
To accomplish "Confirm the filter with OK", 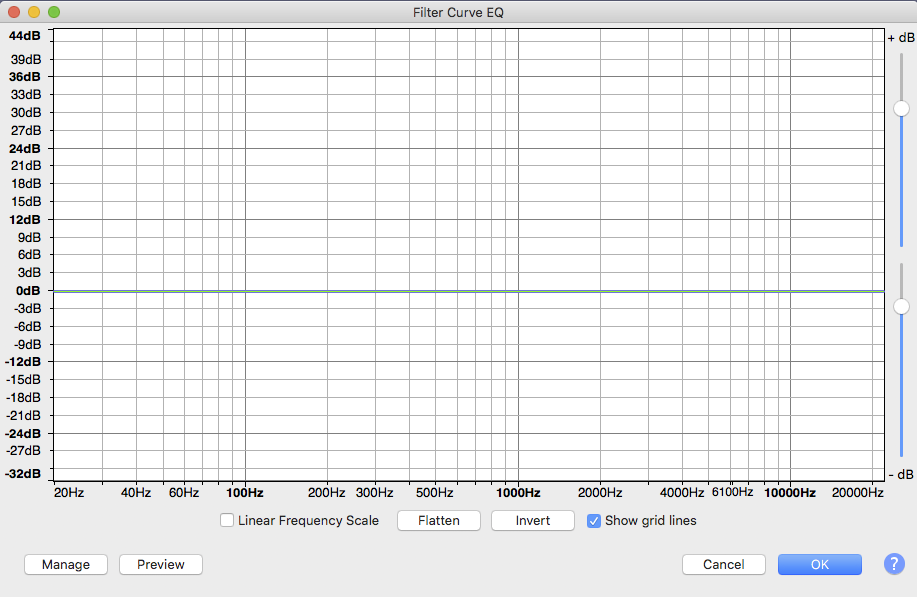I will (x=819, y=564).
